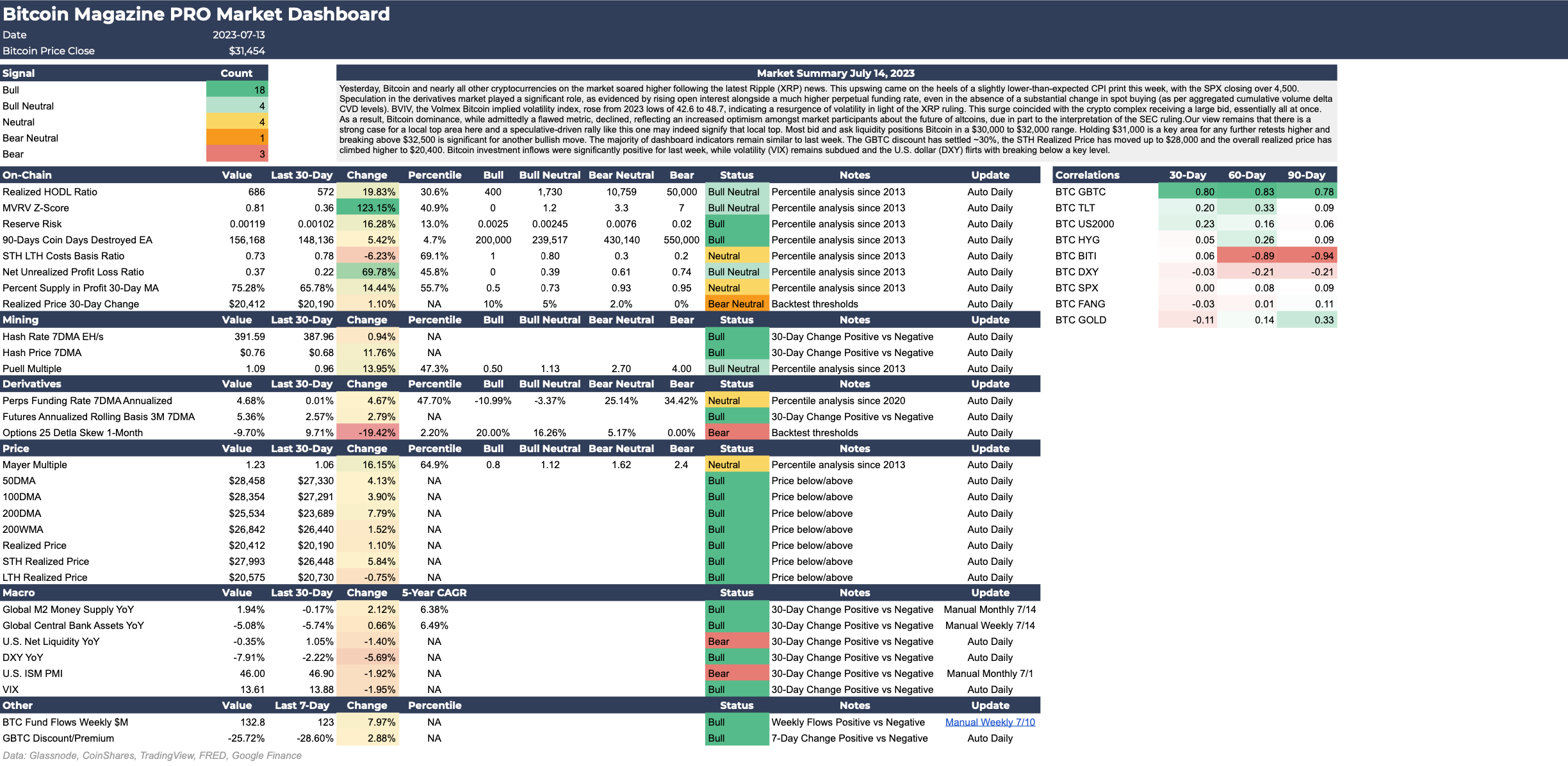Click the Bear Neutral status of Realized Price 30-Day Change
The image size is (1568, 766).
(737, 304)
